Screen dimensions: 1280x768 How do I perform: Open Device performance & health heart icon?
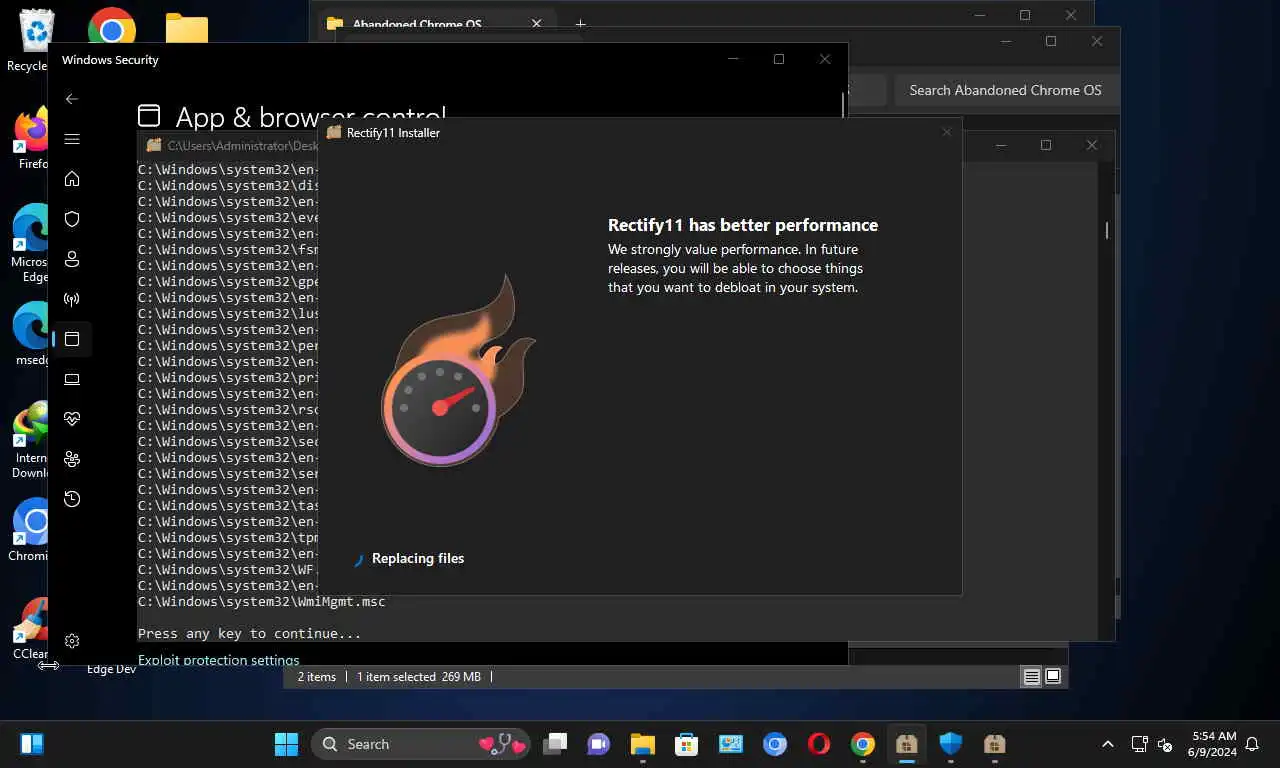coord(71,419)
